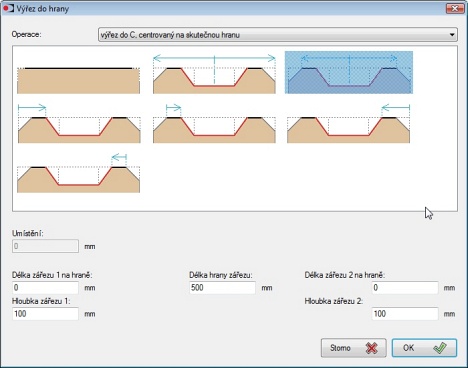Pick cutout with short right arrow over left flat
Image resolution: width=468 pixels, height=368 pixels.
(x=214, y=123)
